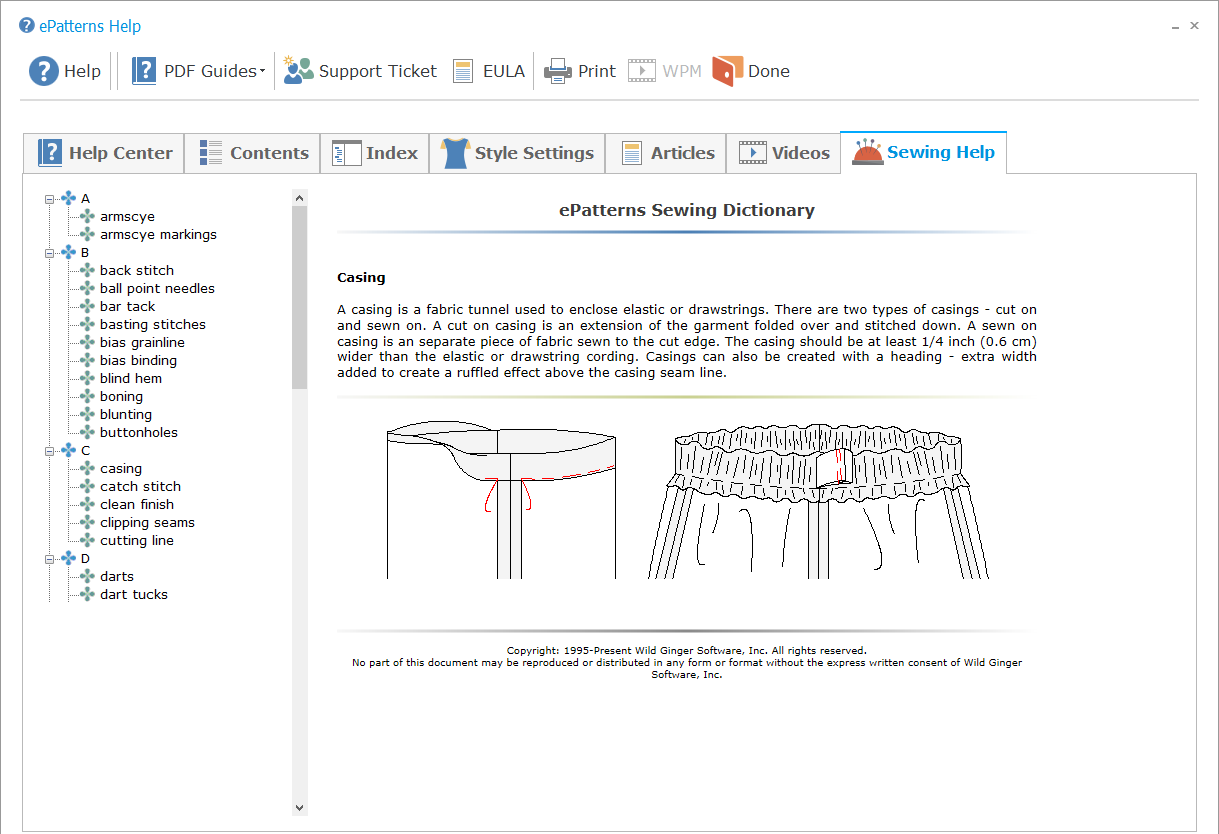Select the dart tucks entry
Viewport: 1219px width, 834px height.
134,595
